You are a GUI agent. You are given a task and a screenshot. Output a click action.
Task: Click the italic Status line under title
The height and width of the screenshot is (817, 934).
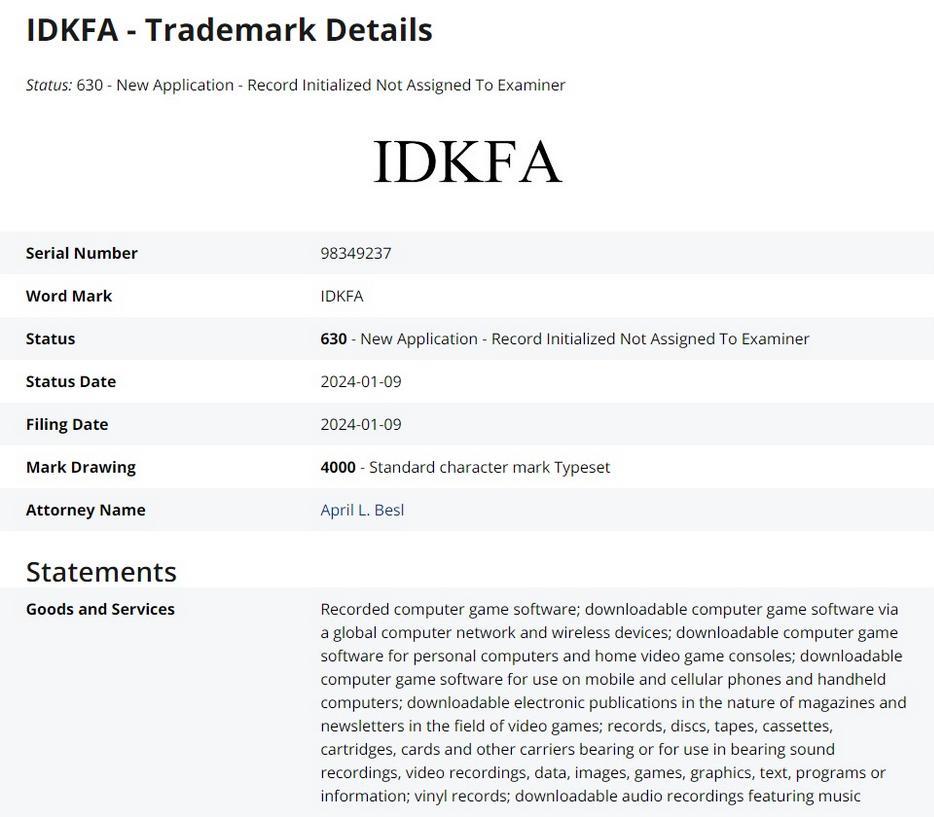[295, 85]
